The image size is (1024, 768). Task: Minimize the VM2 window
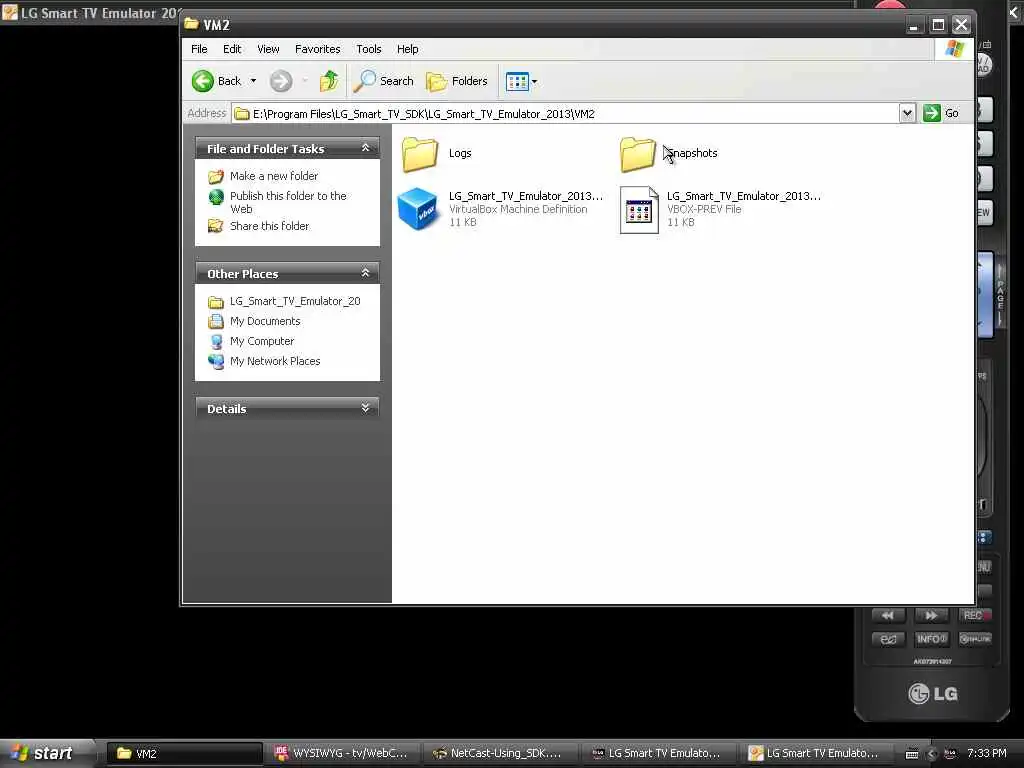click(914, 25)
